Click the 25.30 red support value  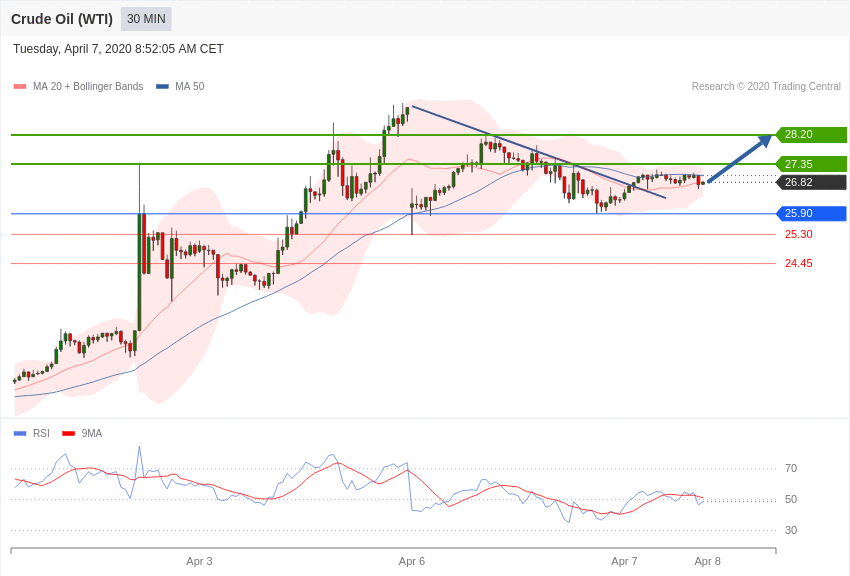tap(799, 234)
